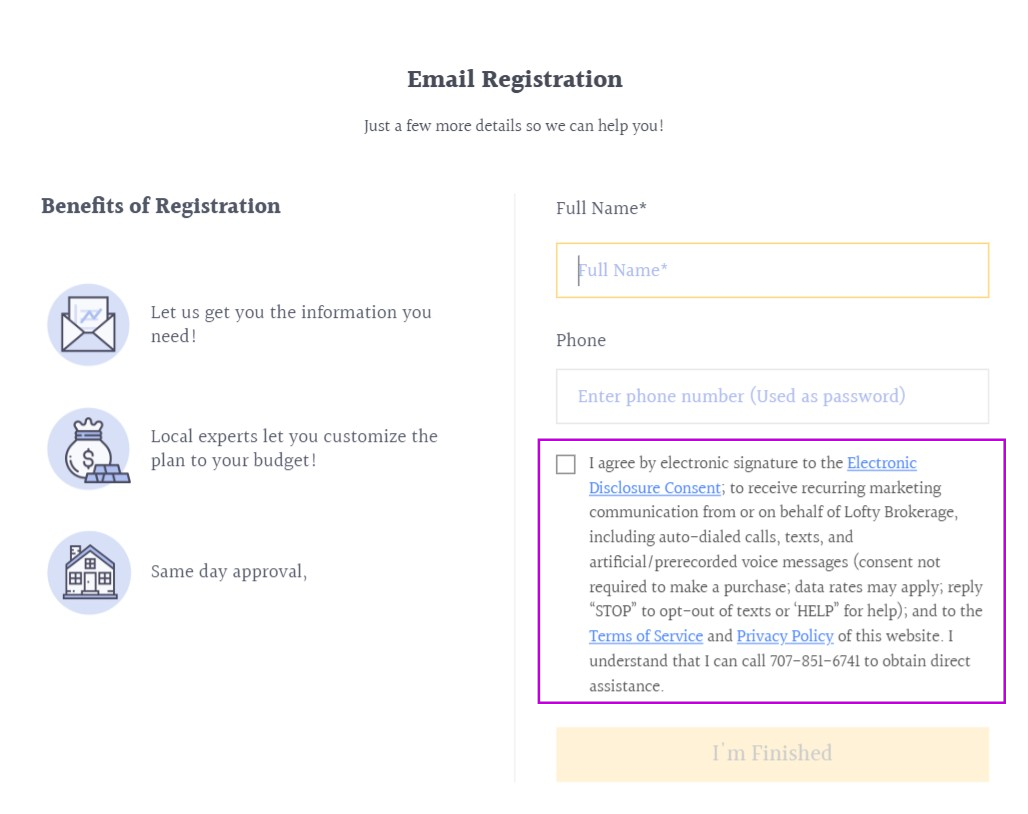Click the 'Same day approval' text

(228, 572)
